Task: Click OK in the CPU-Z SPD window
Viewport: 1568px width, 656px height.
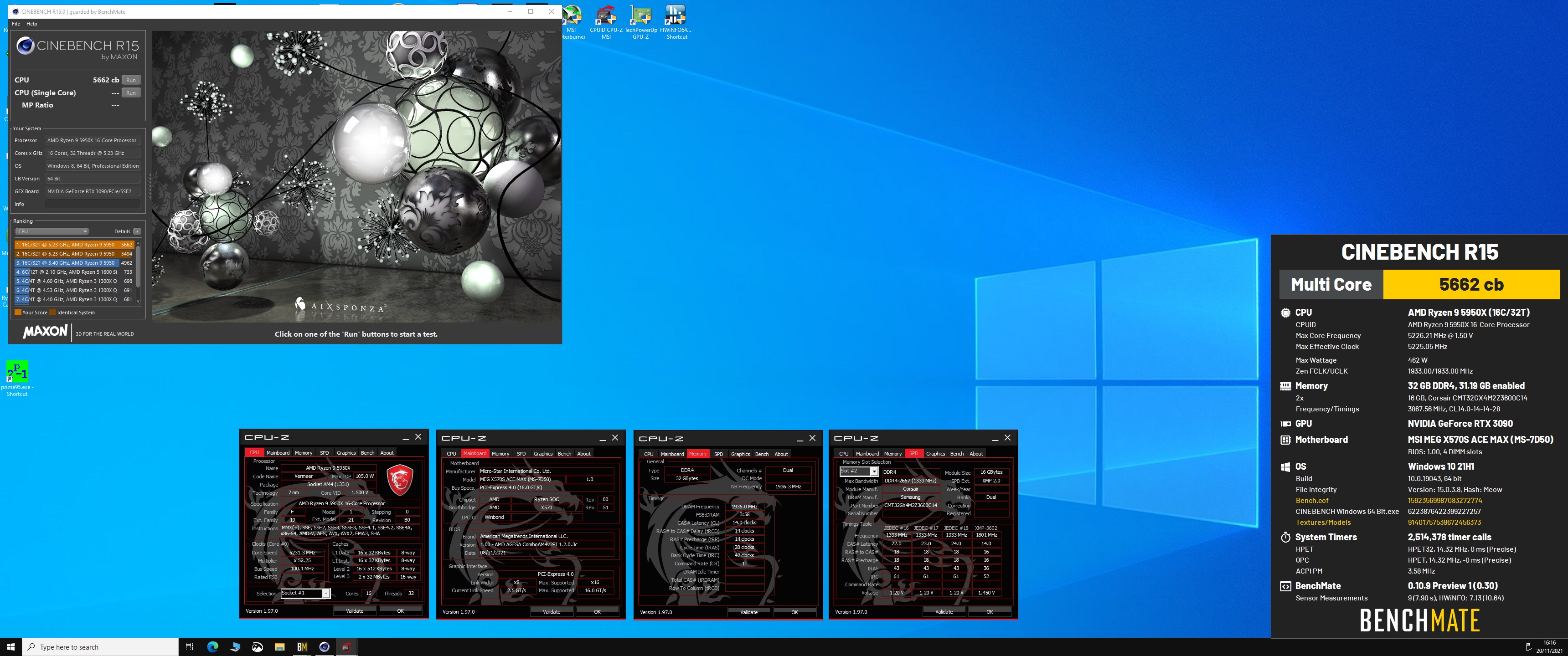Action: pos(990,612)
